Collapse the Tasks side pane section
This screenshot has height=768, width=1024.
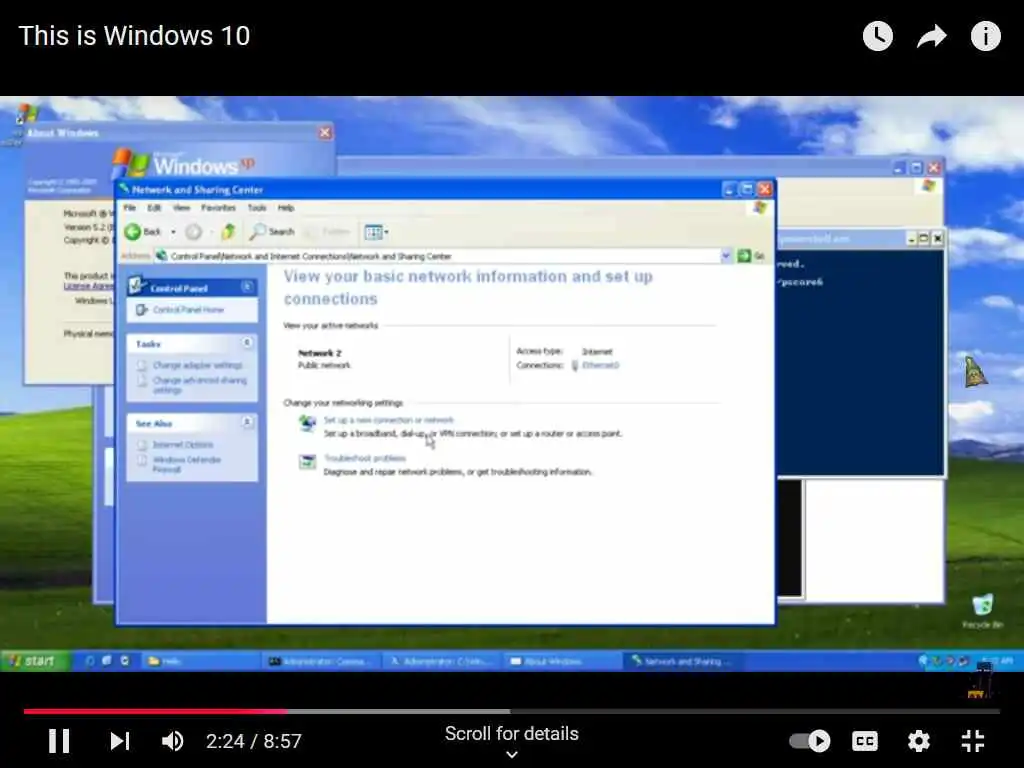click(x=247, y=343)
